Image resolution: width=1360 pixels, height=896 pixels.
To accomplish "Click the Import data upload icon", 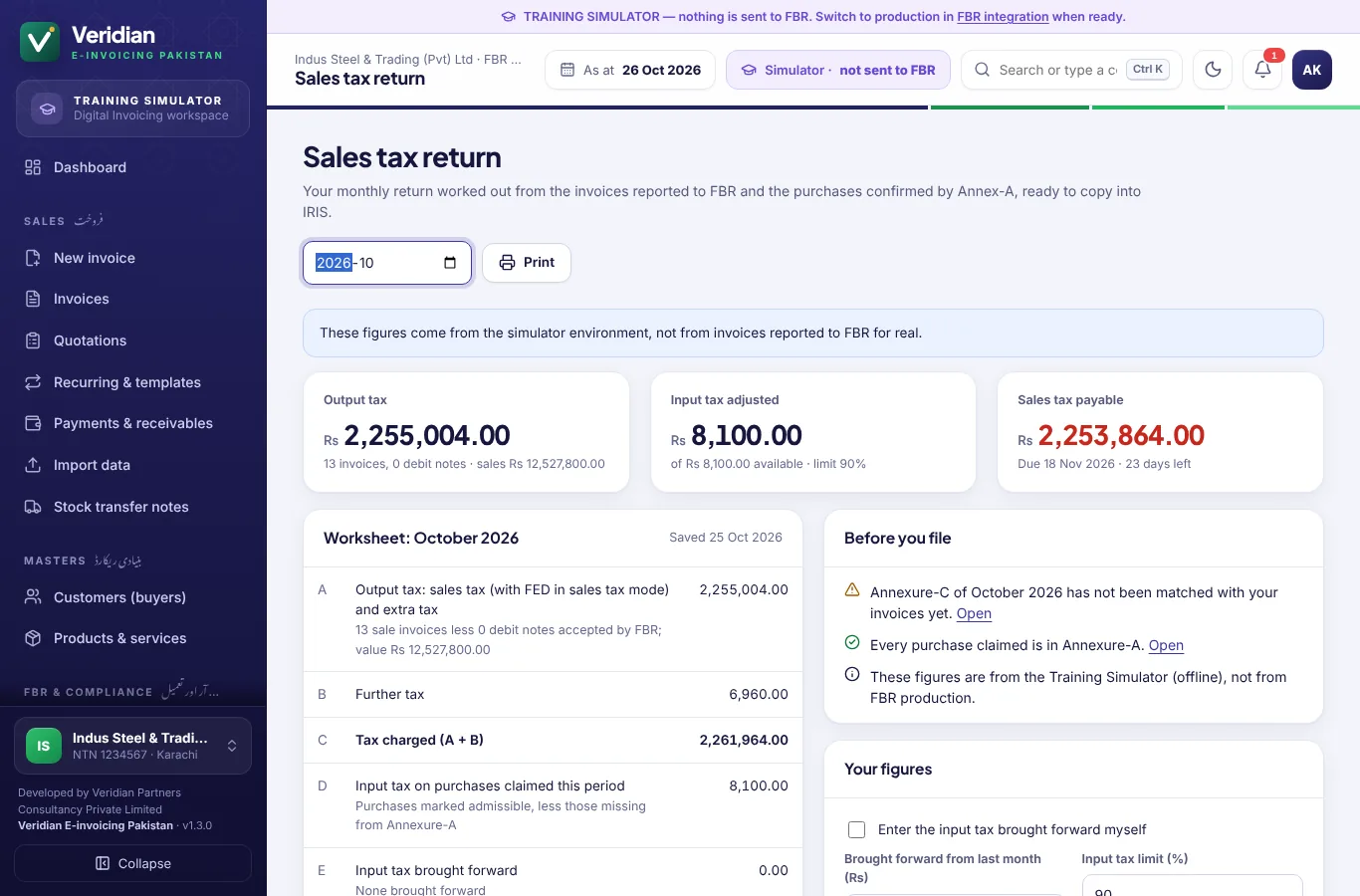I will pyautogui.click(x=33, y=465).
